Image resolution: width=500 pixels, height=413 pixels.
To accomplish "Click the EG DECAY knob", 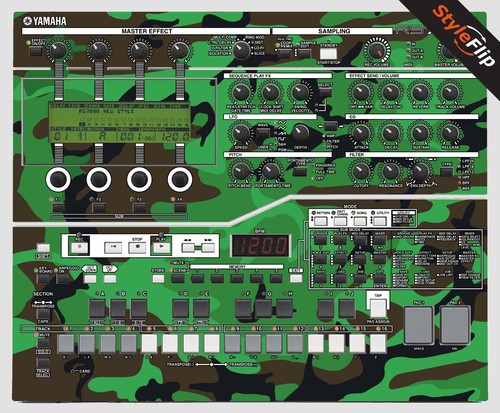I will click(x=390, y=133).
